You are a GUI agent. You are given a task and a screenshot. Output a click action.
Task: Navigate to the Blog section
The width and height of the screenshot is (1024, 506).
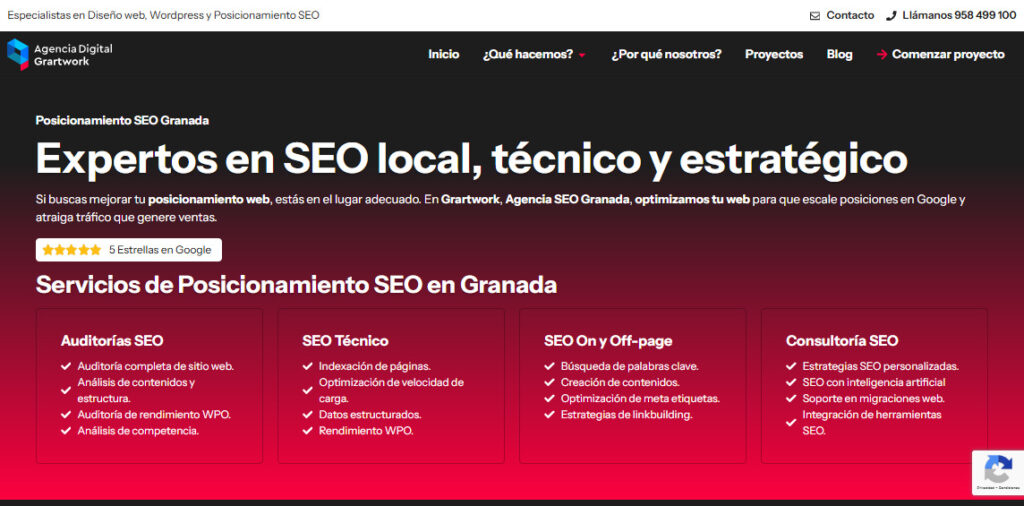click(839, 54)
